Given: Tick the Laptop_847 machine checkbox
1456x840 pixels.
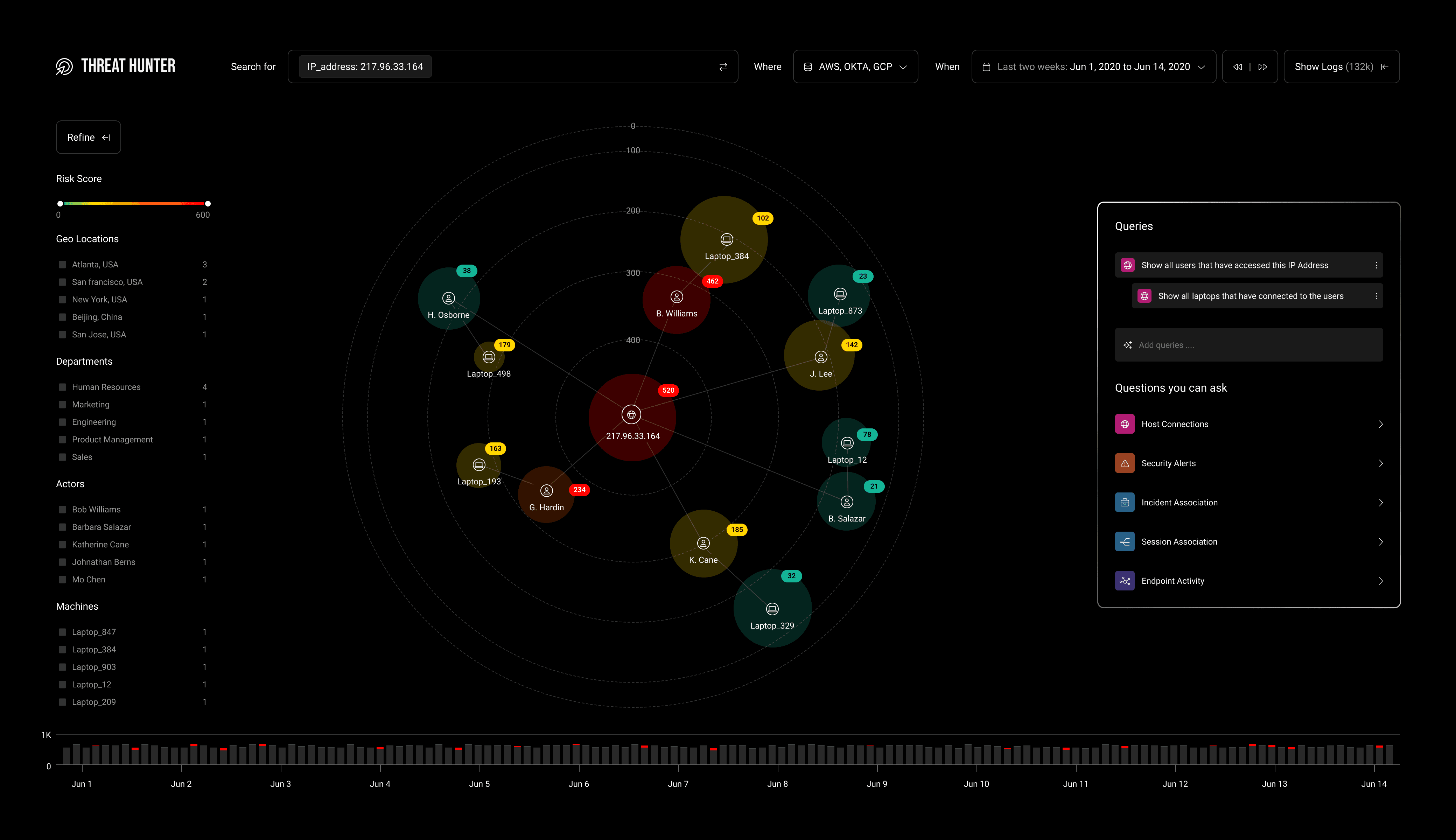Looking at the screenshot, I should pyautogui.click(x=62, y=632).
